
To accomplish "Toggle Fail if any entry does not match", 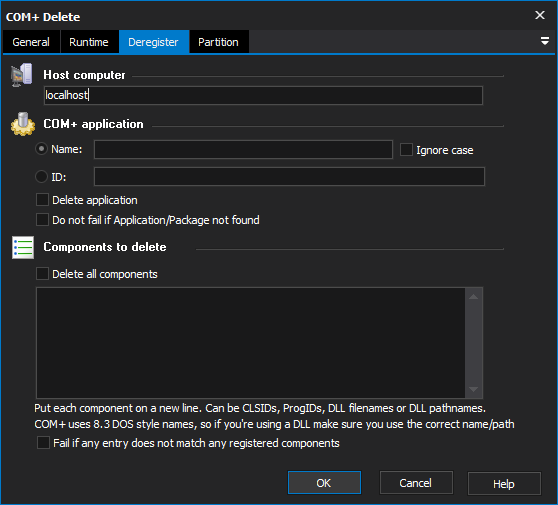I will [x=43, y=443].
